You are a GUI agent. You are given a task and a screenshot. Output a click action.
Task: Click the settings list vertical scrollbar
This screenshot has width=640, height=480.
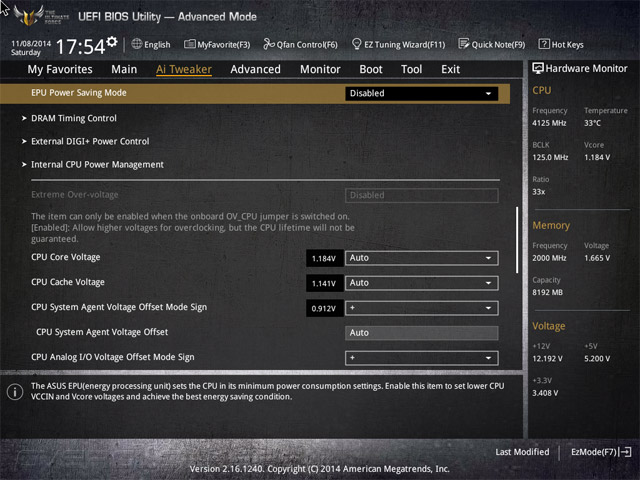click(517, 240)
